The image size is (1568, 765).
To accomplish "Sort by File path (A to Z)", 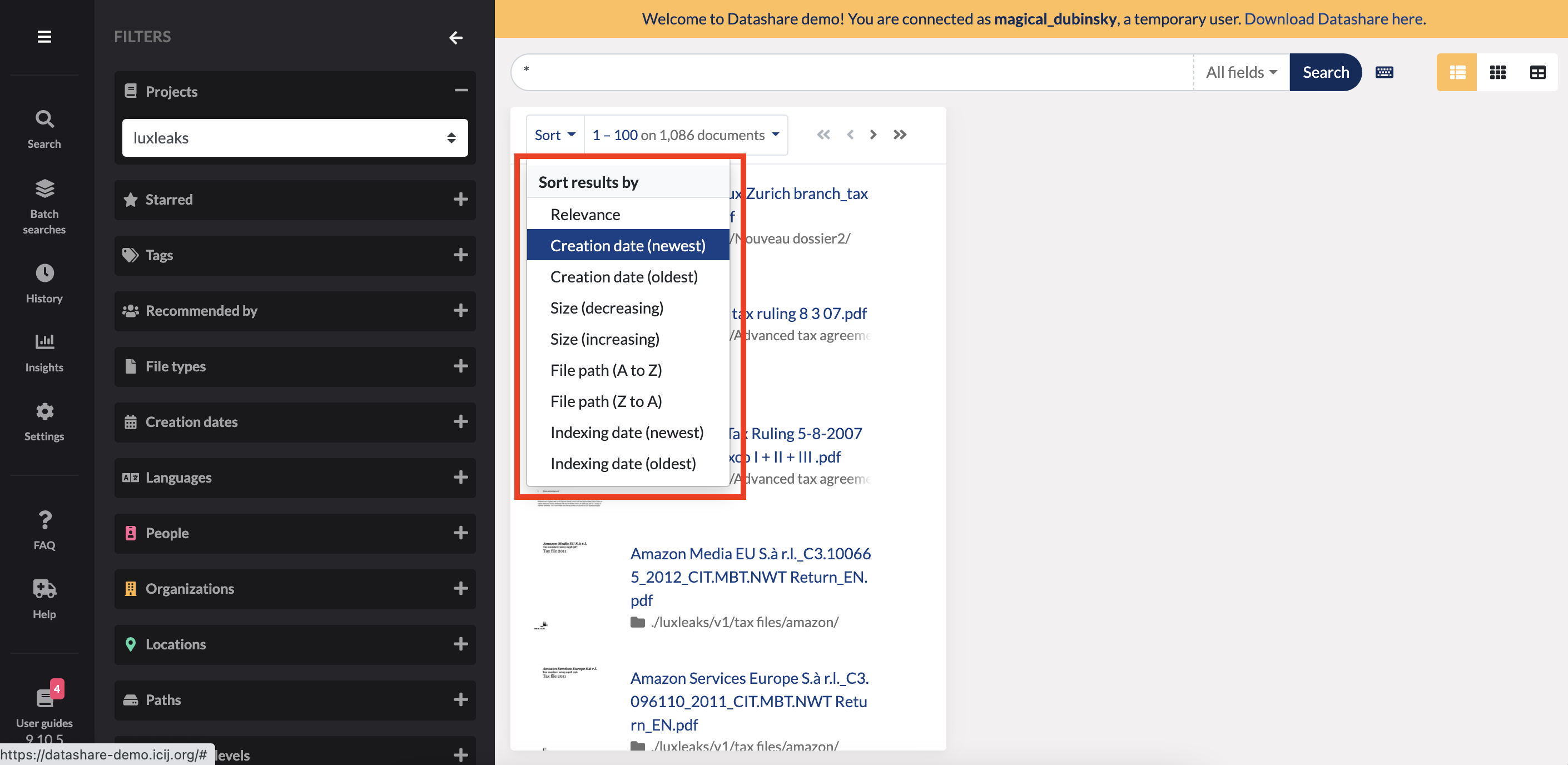I will click(x=628, y=370).
